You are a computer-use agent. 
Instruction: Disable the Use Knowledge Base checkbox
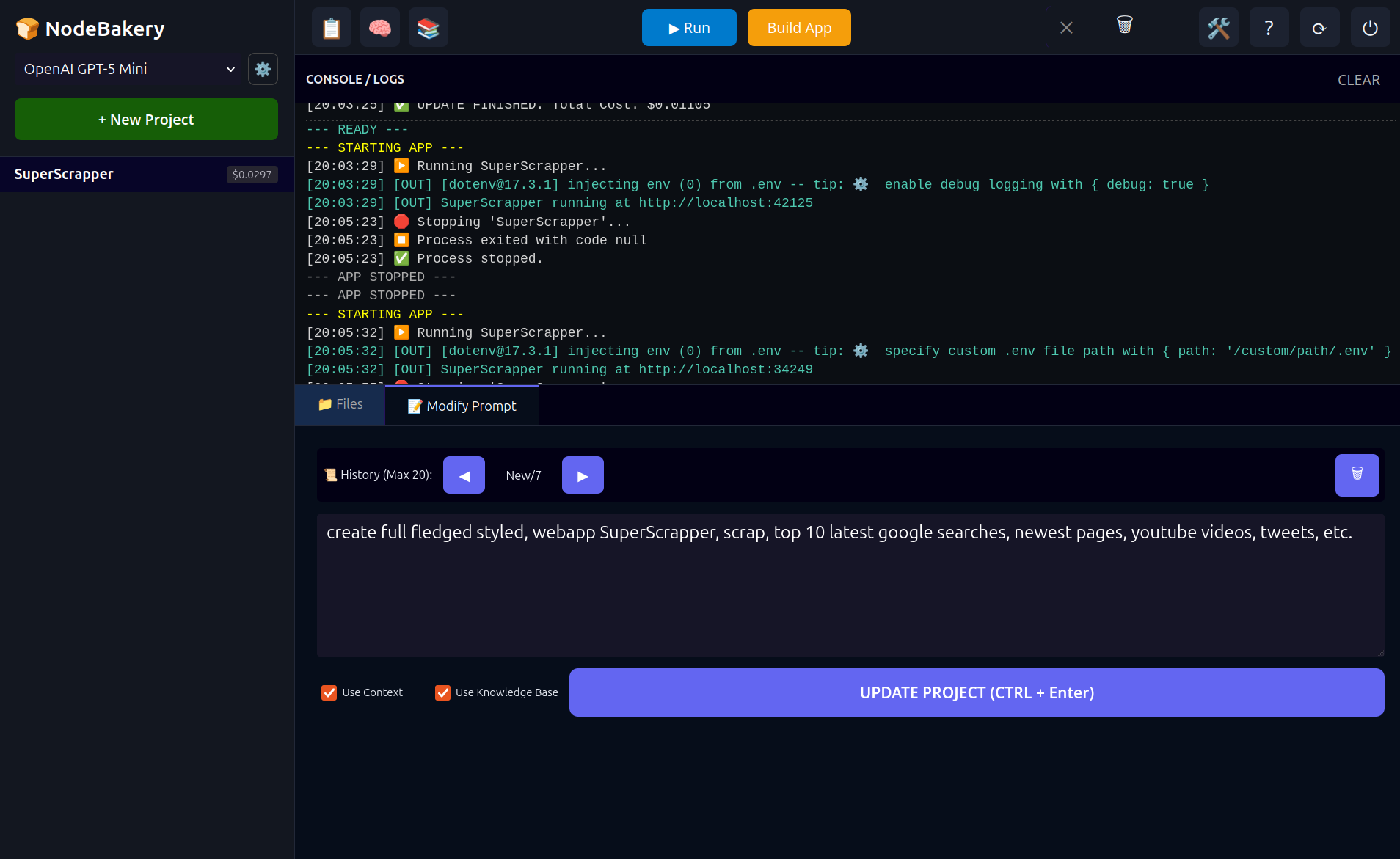pos(442,692)
